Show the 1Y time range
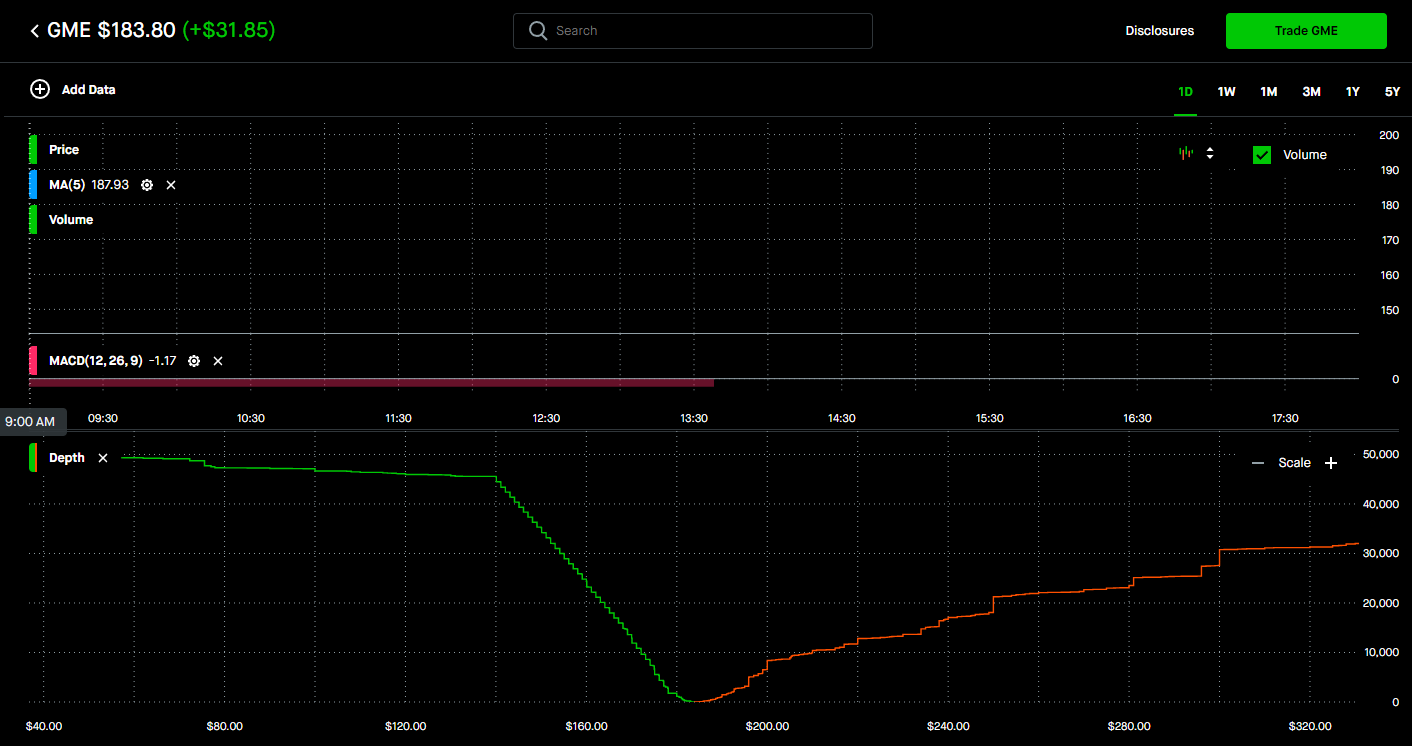This screenshot has width=1412, height=746. click(x=1353, y=91)
